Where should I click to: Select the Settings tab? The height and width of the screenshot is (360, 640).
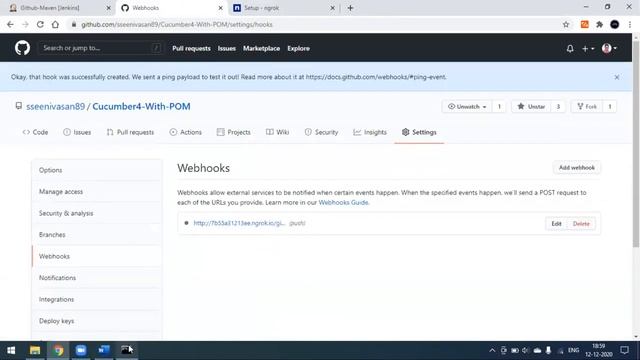point(419,132)
